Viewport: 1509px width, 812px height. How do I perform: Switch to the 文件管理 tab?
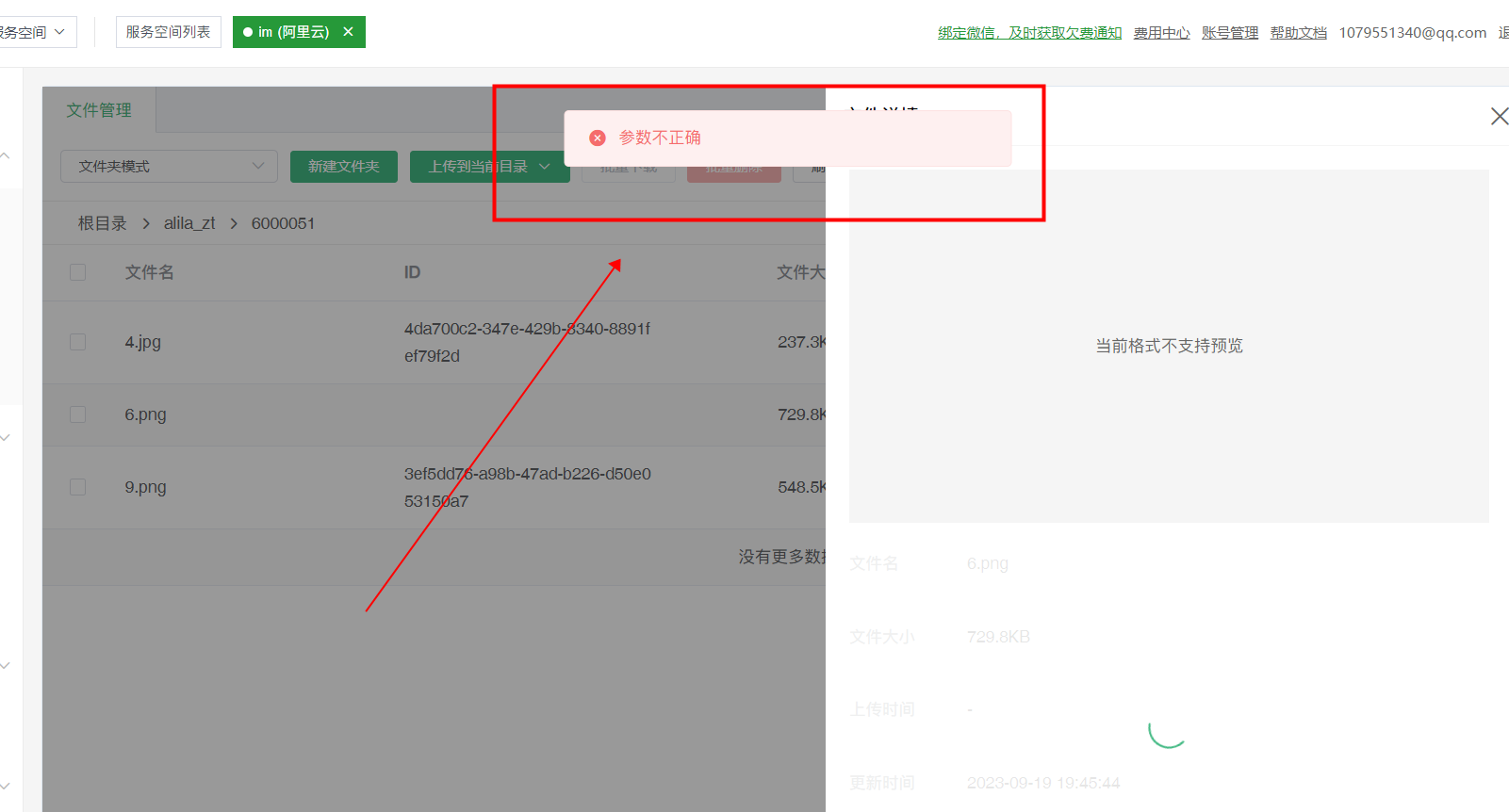[x=99, y=110]
